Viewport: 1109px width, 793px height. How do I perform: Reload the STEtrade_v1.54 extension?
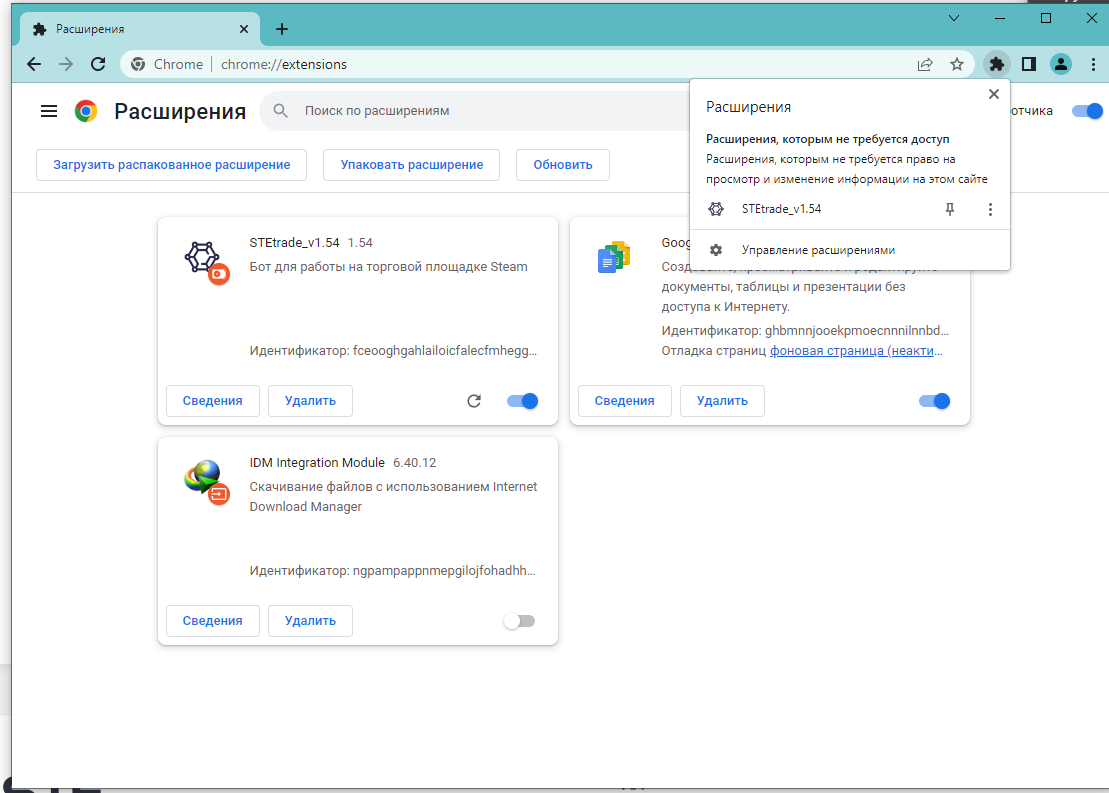[474, 401]
